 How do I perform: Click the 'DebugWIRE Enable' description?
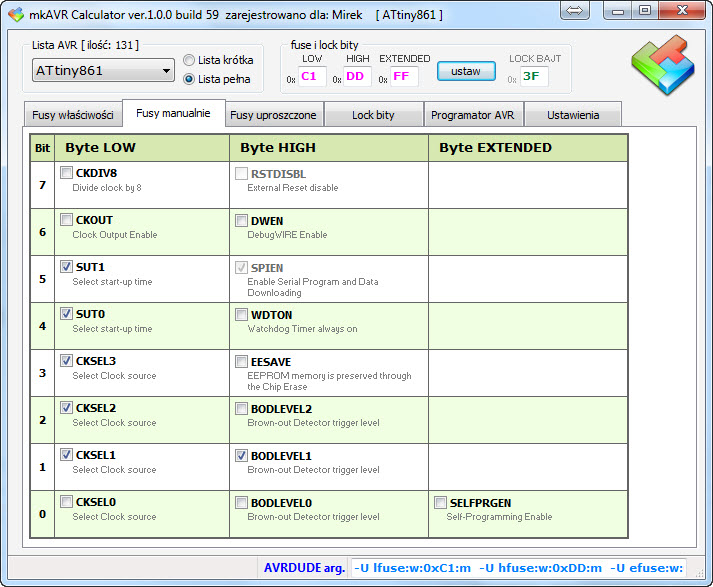point(287,235)
